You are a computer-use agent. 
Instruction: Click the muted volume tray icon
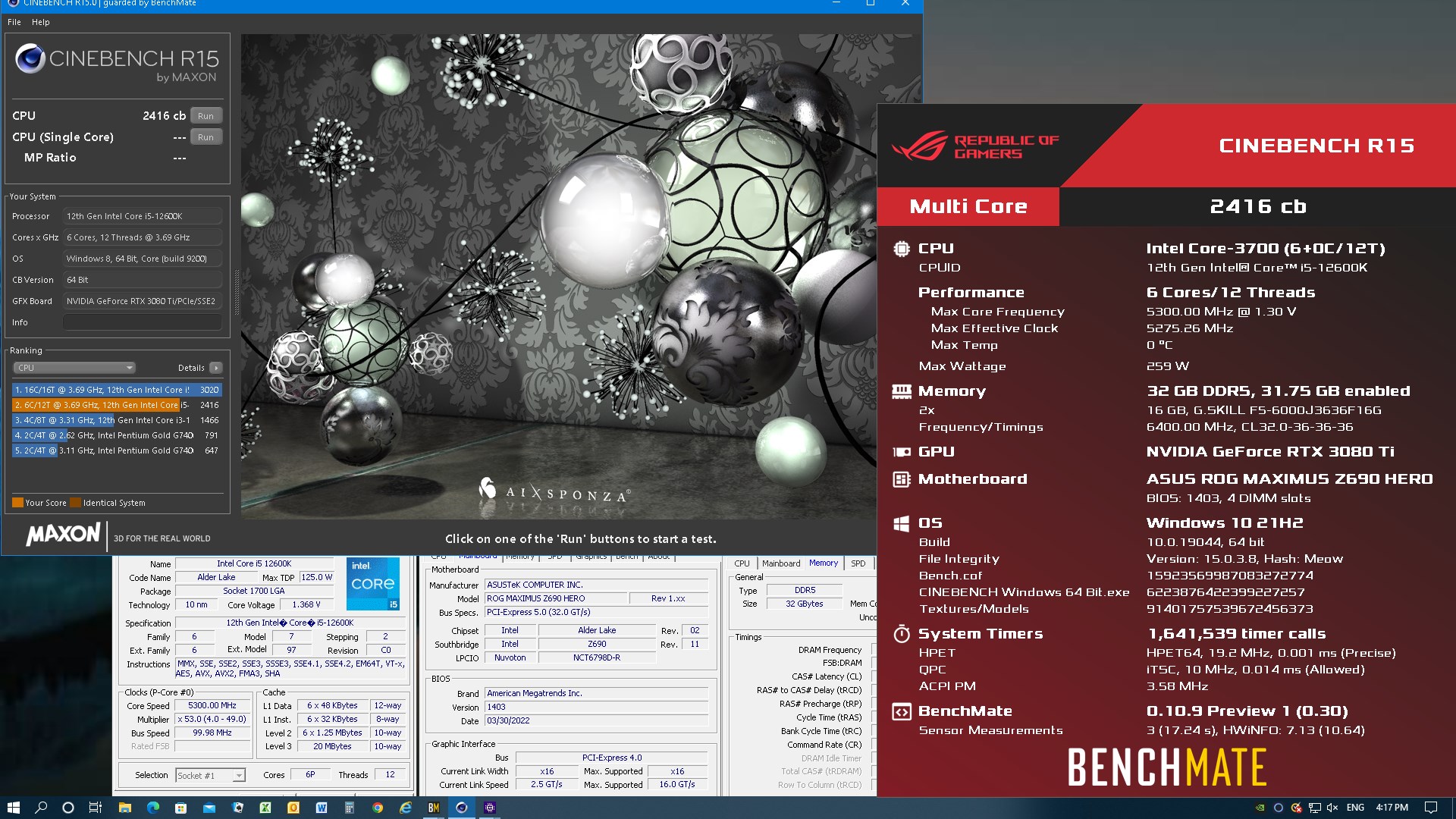(1332, 808)
